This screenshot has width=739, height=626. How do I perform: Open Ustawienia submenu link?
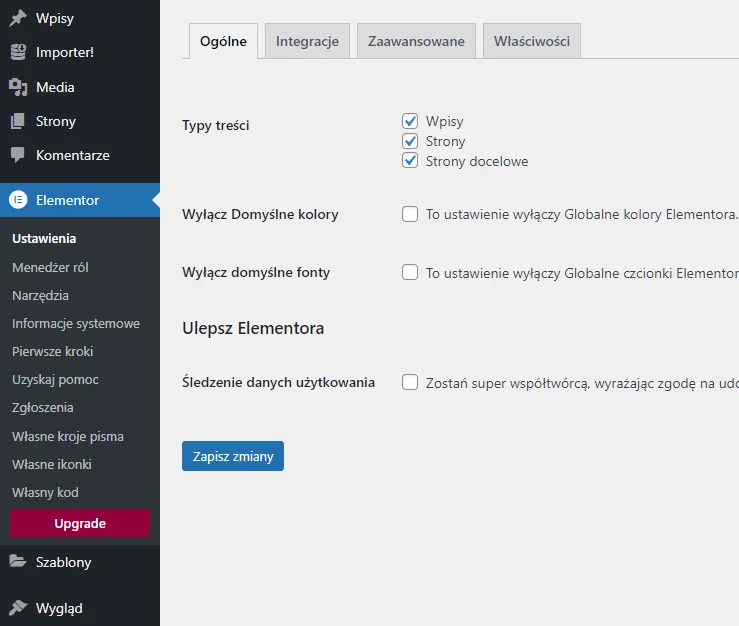(x=44, y=239)
